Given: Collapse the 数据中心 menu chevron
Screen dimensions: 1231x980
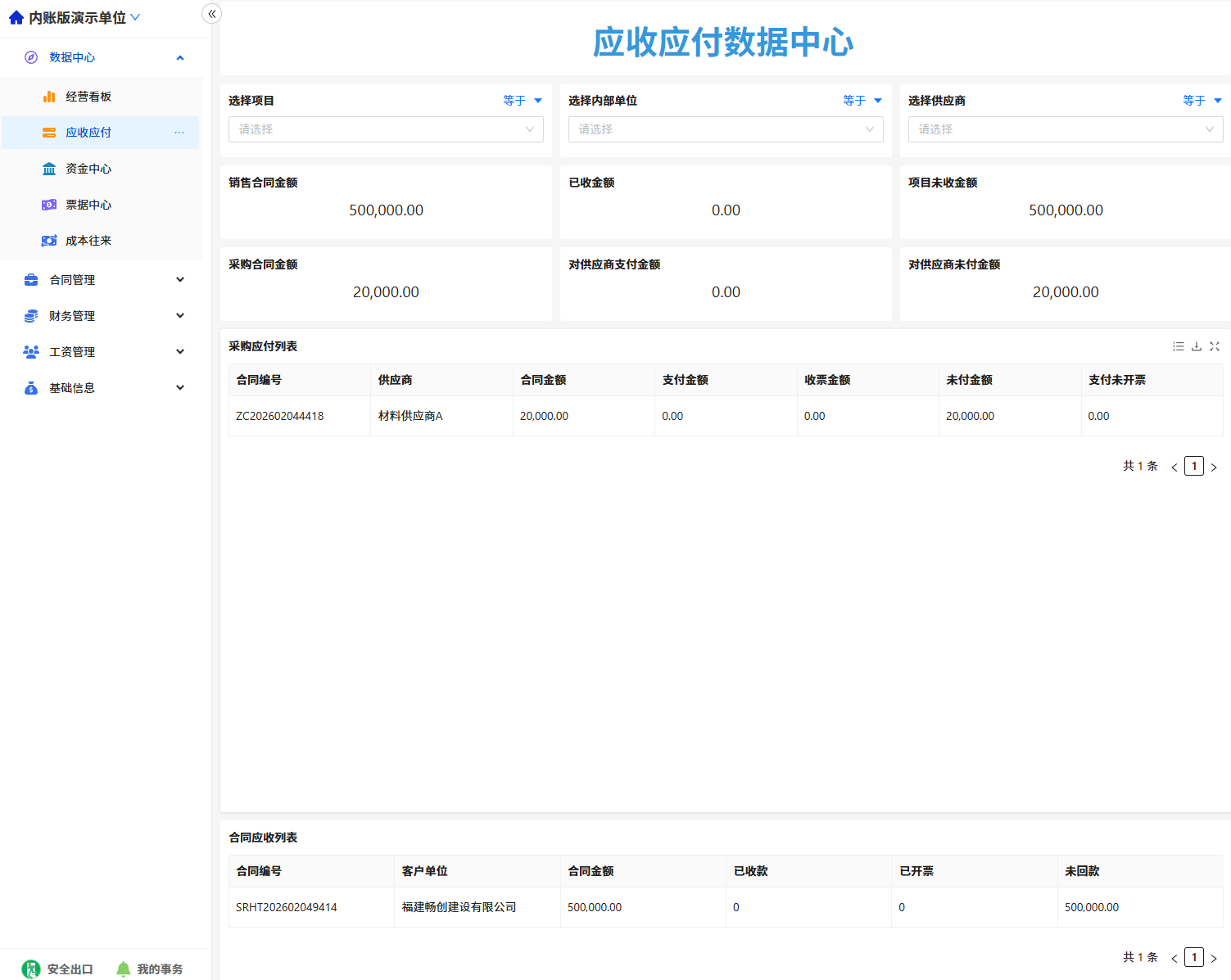Looking at the screenshot, I should (x=180, y=57).
